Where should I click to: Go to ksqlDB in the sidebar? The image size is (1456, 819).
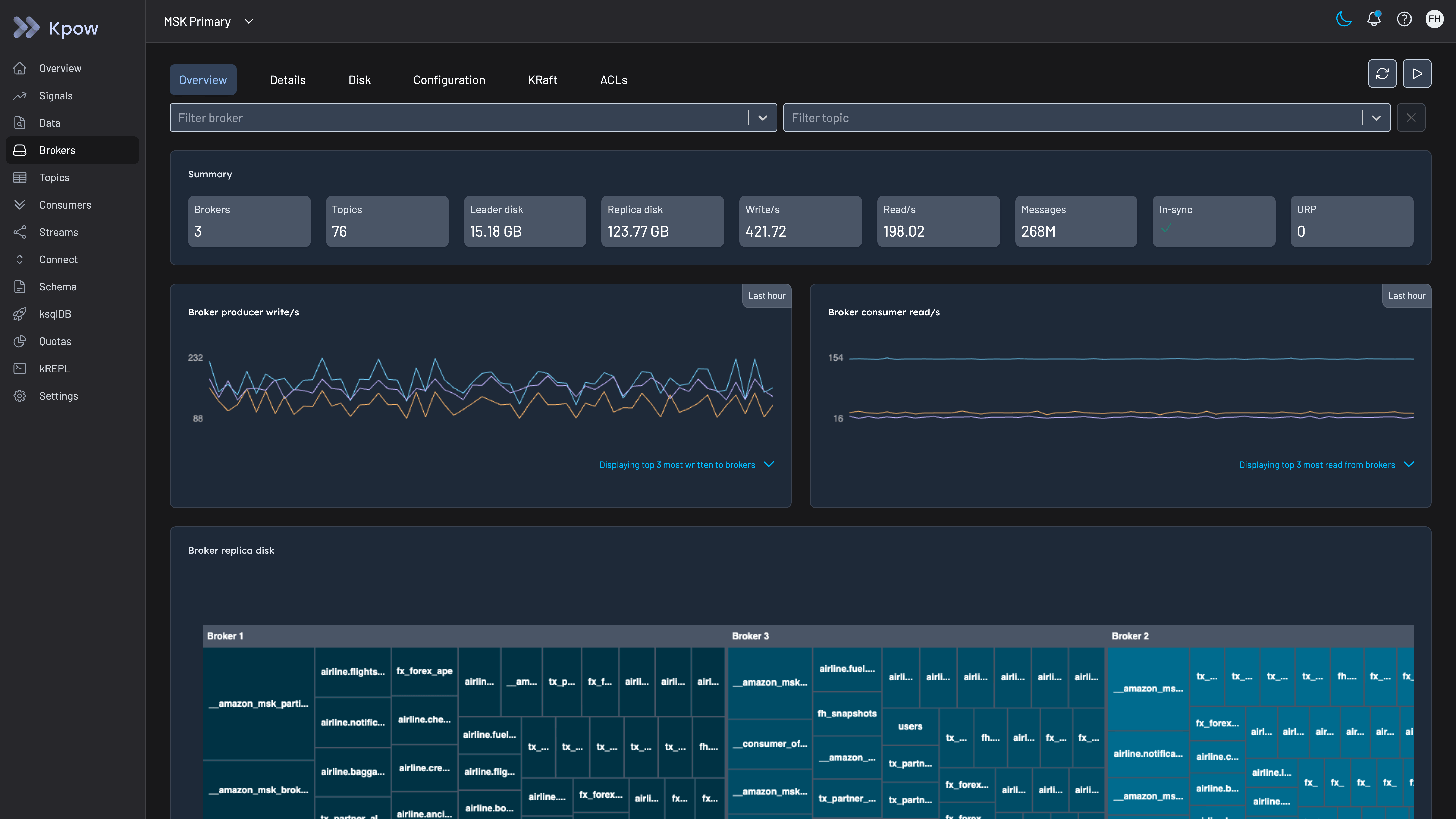pyautogui.click(x=72, y=314)
